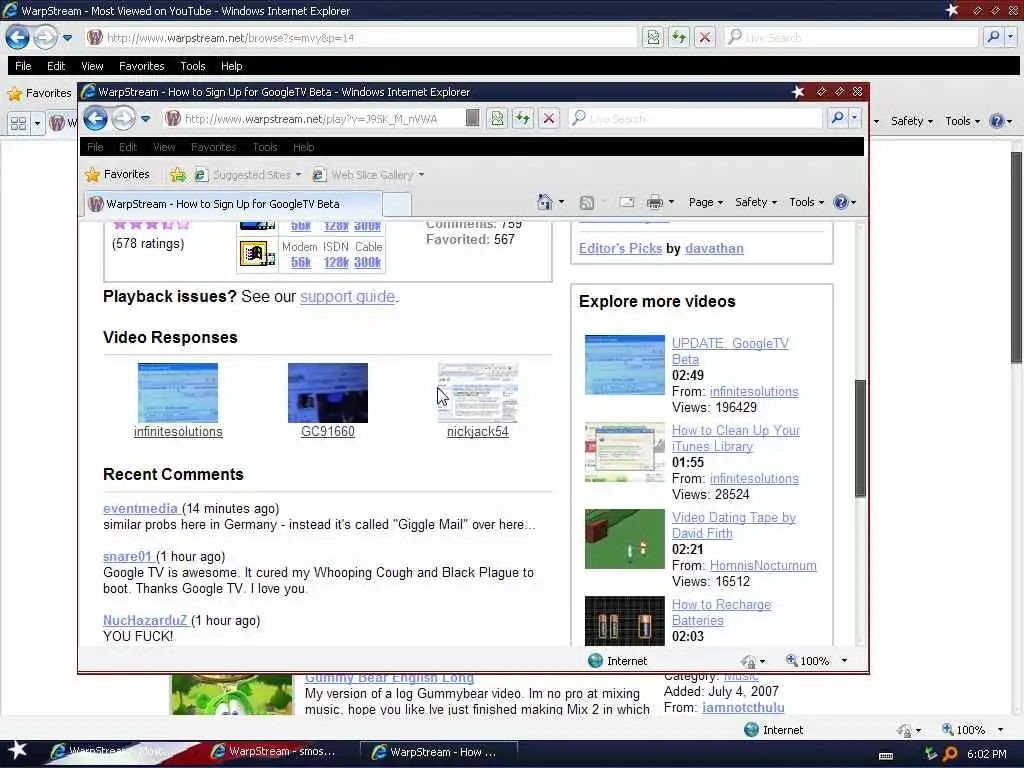Select How to Sign Up for GoogleTV tab
1024x768 pixels.
[233, 204]
